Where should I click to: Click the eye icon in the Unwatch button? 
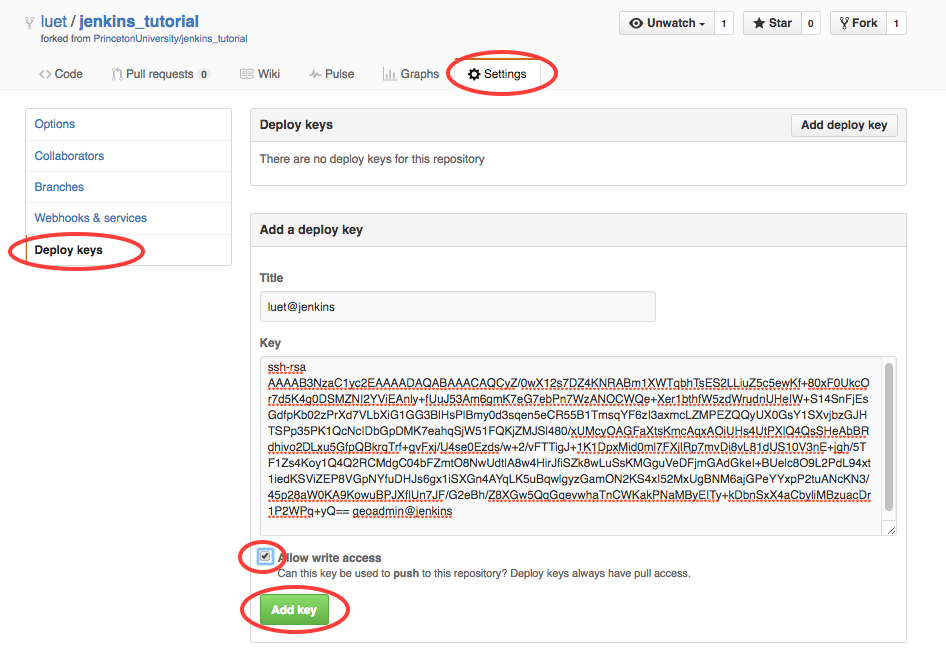point(636,23)
